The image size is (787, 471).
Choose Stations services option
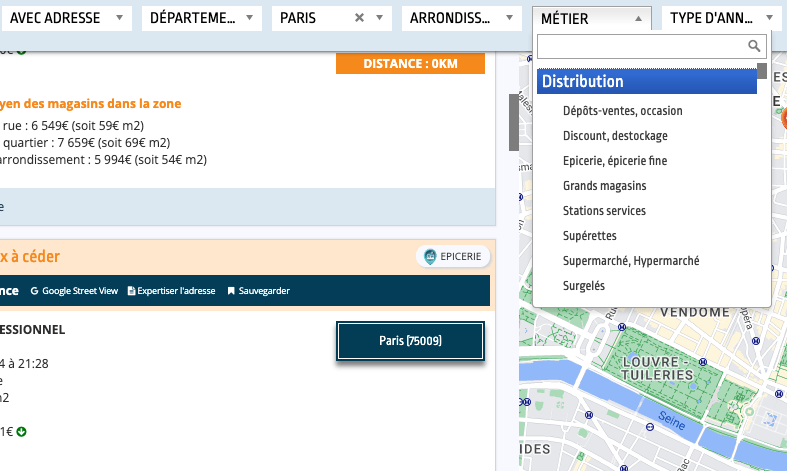pyautogui.click(x=604, y=211)
